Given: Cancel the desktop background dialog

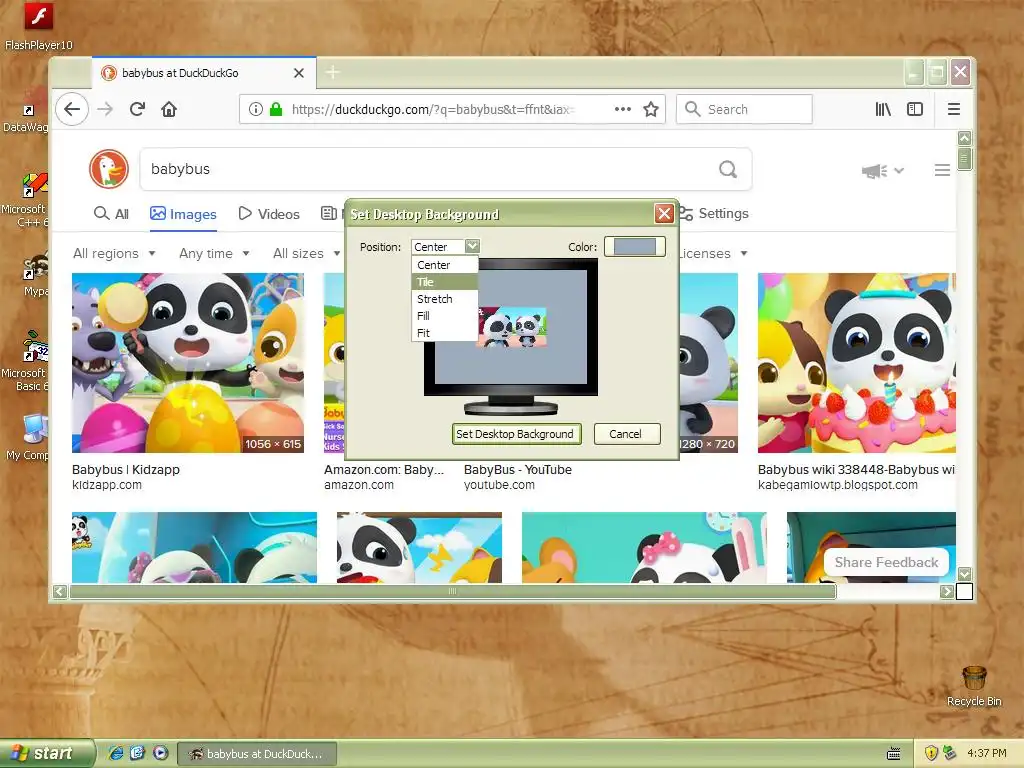Looking at the screenshot, I should point(626,434).
